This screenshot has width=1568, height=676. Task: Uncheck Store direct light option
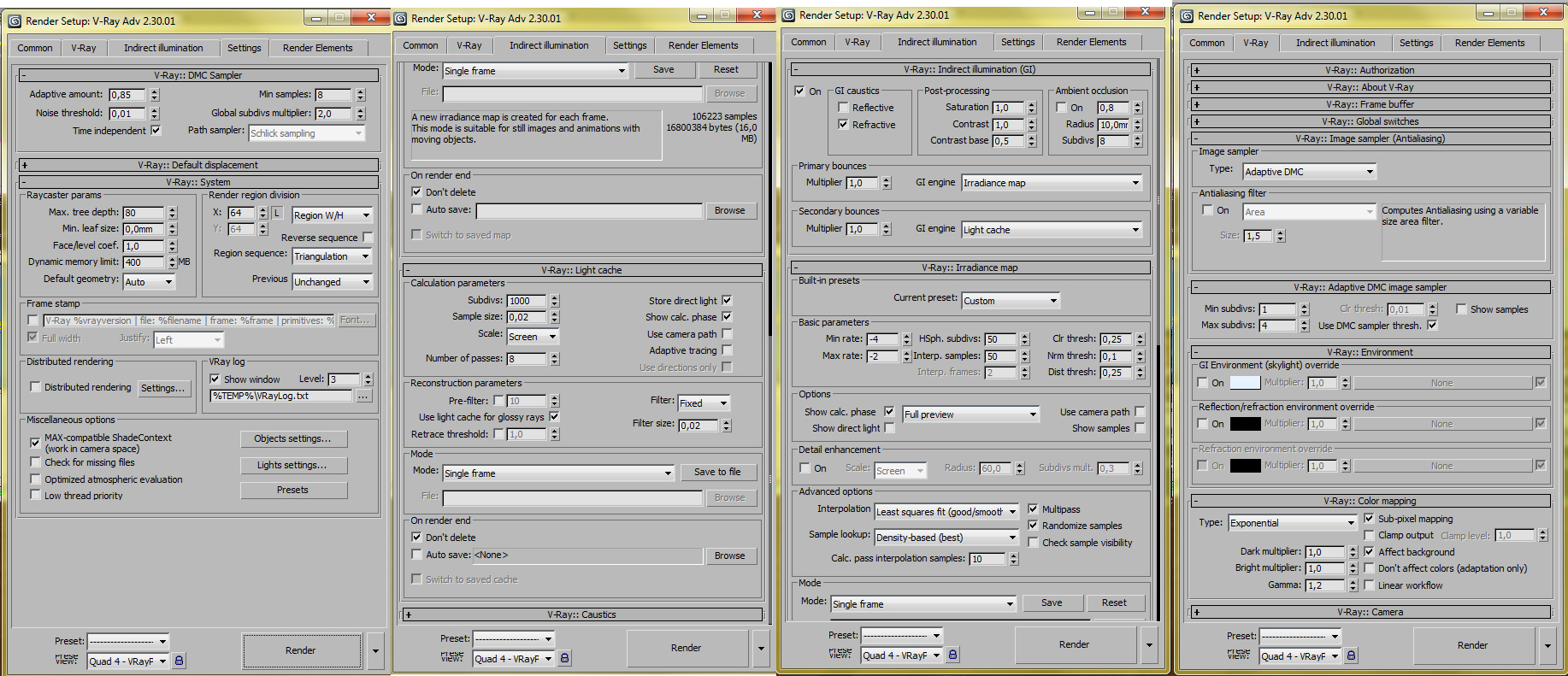pos(727,301)
